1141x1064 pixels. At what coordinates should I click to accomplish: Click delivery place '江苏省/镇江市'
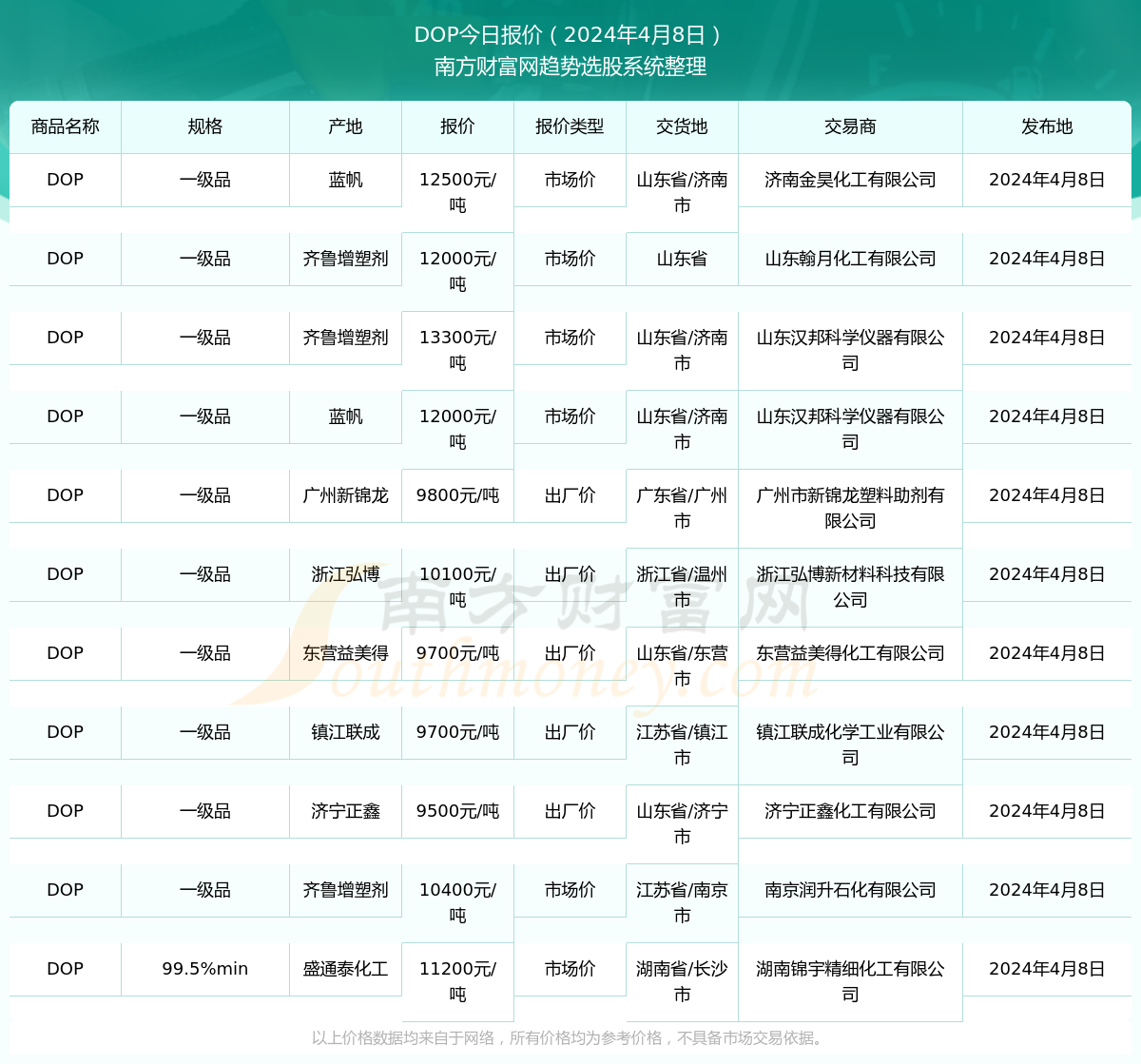point(682,745)
